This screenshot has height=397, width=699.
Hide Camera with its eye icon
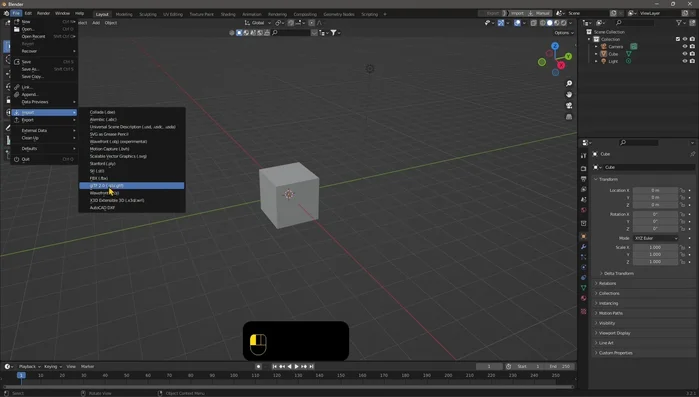click(685, 46)
